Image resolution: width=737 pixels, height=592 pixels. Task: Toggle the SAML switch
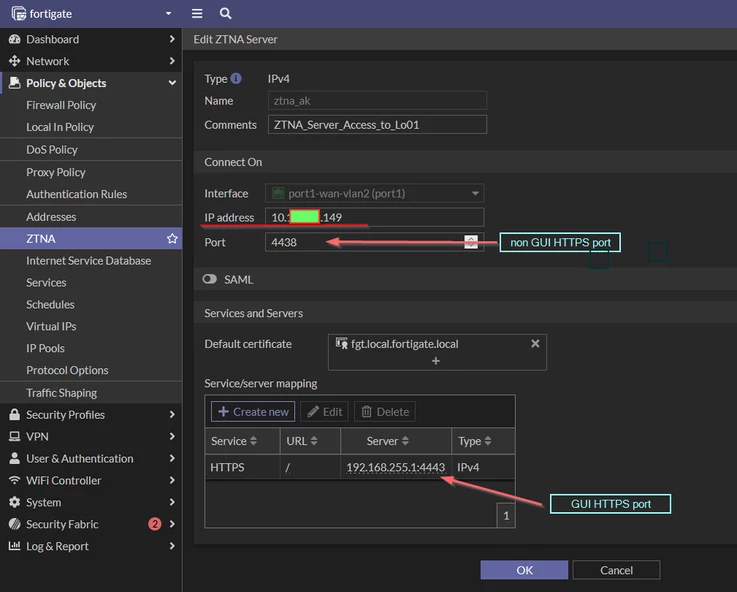pos(210,280)
